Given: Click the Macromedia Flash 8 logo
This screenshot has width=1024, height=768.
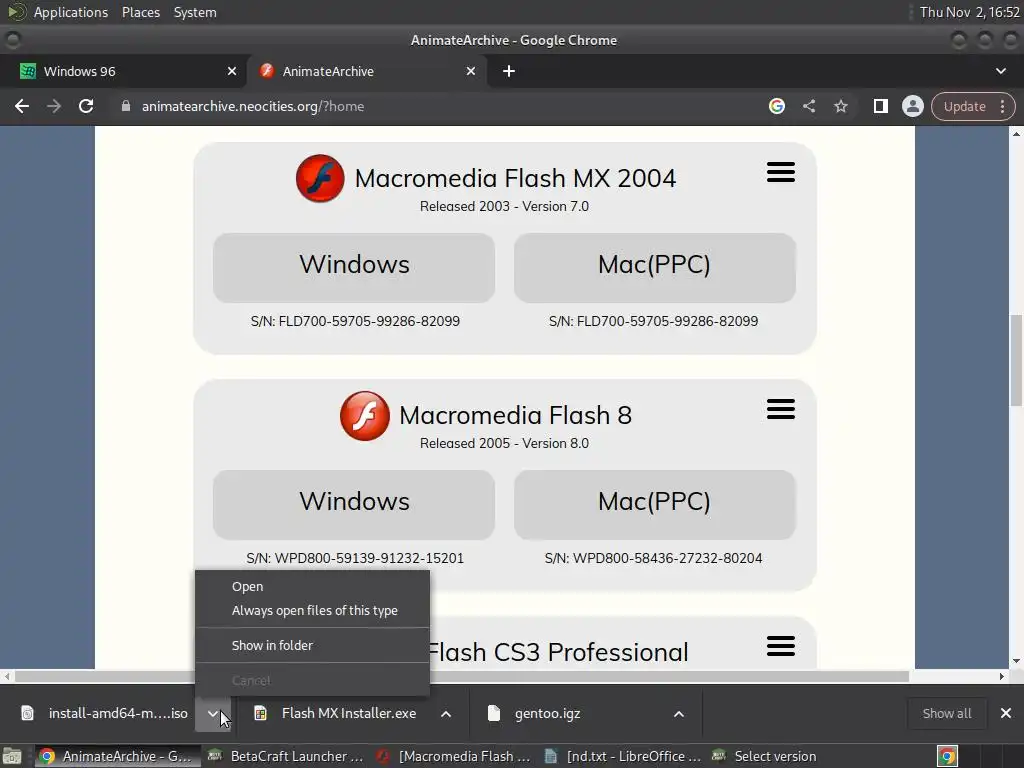Looking at the screenshot, I should coord(364,415).
